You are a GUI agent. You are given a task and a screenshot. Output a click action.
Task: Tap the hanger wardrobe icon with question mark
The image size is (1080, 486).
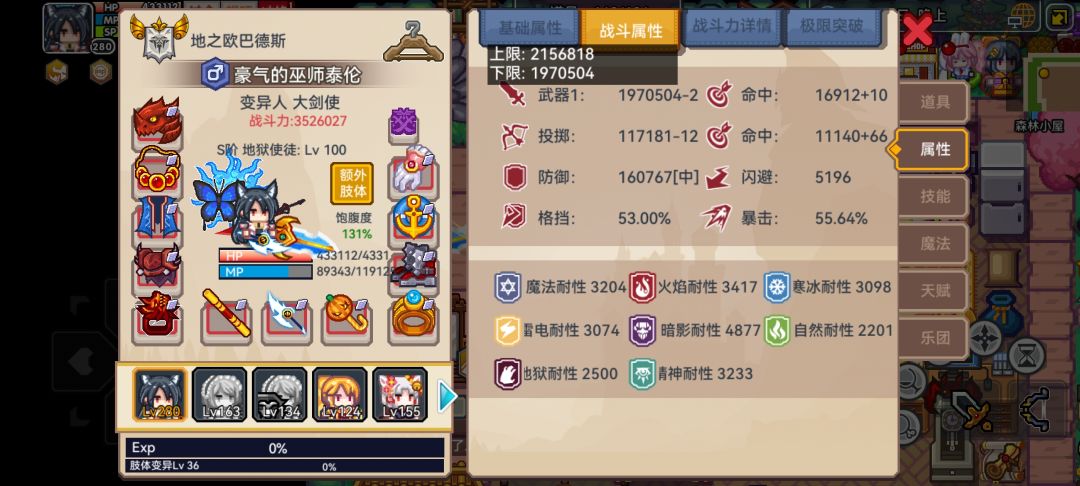[413, 41]
